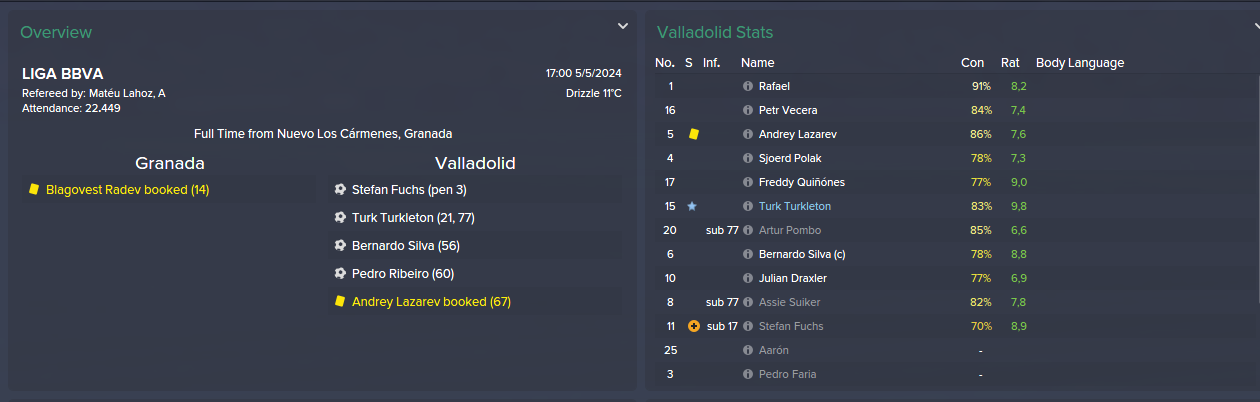Click the info icon next to Pedro Faria
This screenshot has height=402, width=1260.
pos(747,374)
